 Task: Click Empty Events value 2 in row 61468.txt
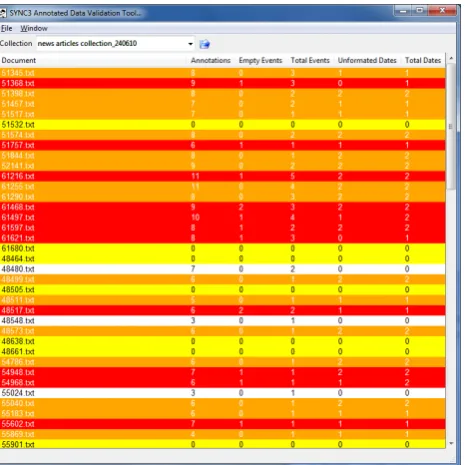(x=241, y=207)
